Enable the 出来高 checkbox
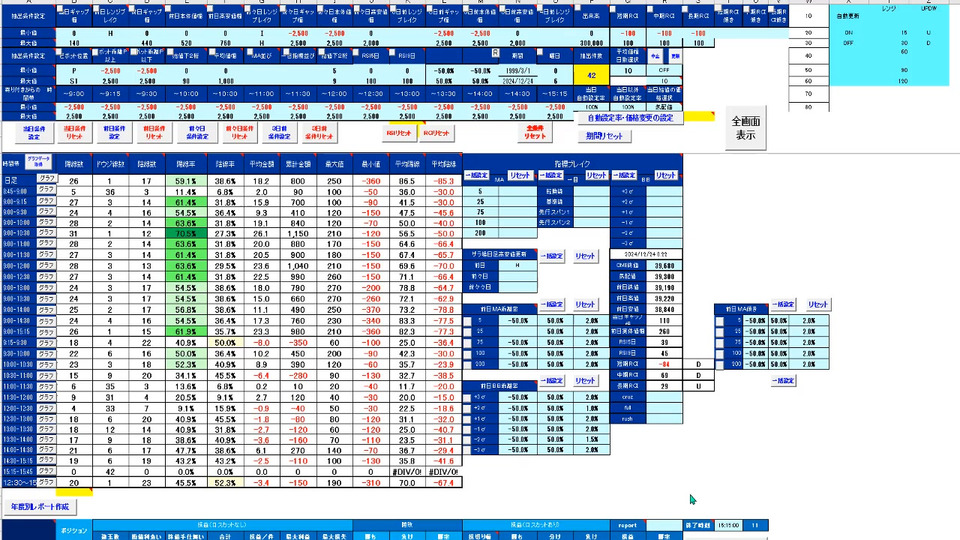This screenshot has height=540, width=960. coord(577,9)
